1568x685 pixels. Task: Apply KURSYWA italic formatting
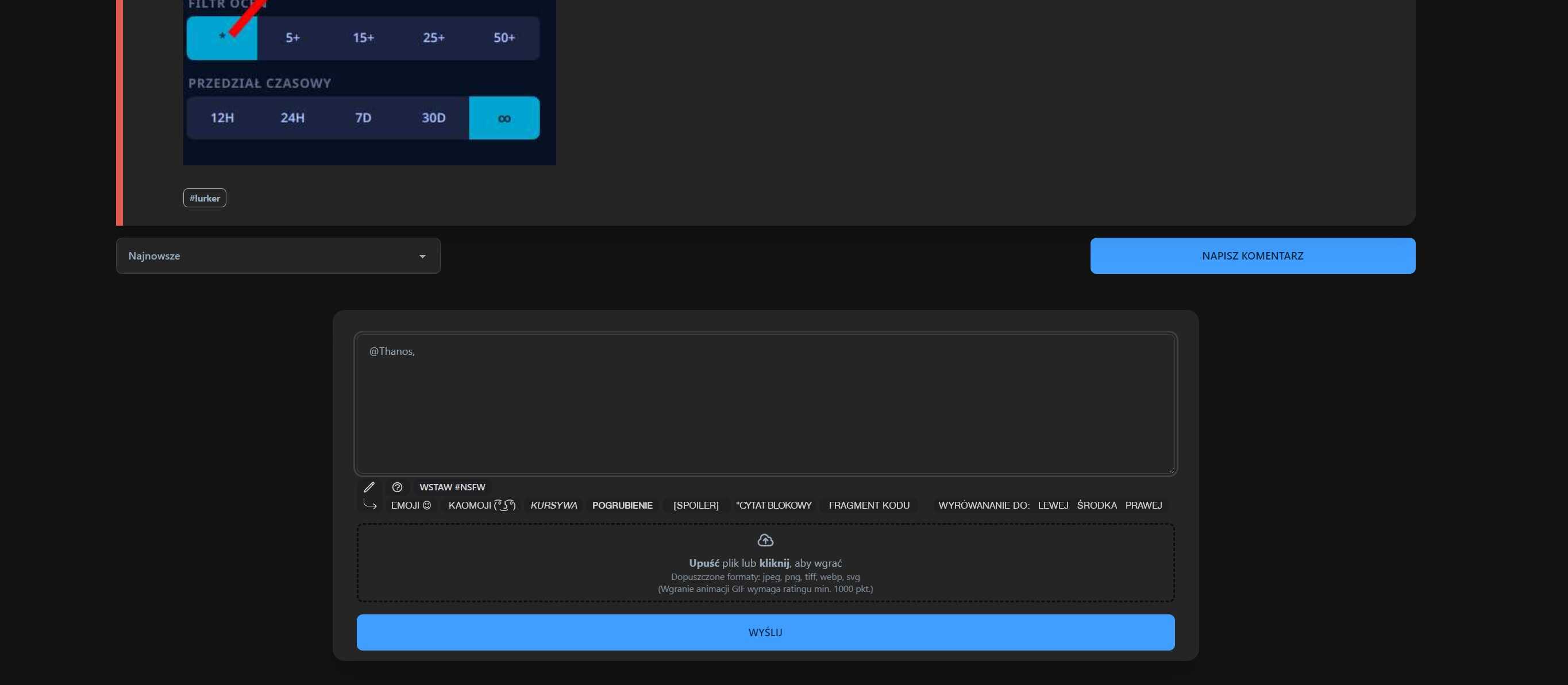553,505
